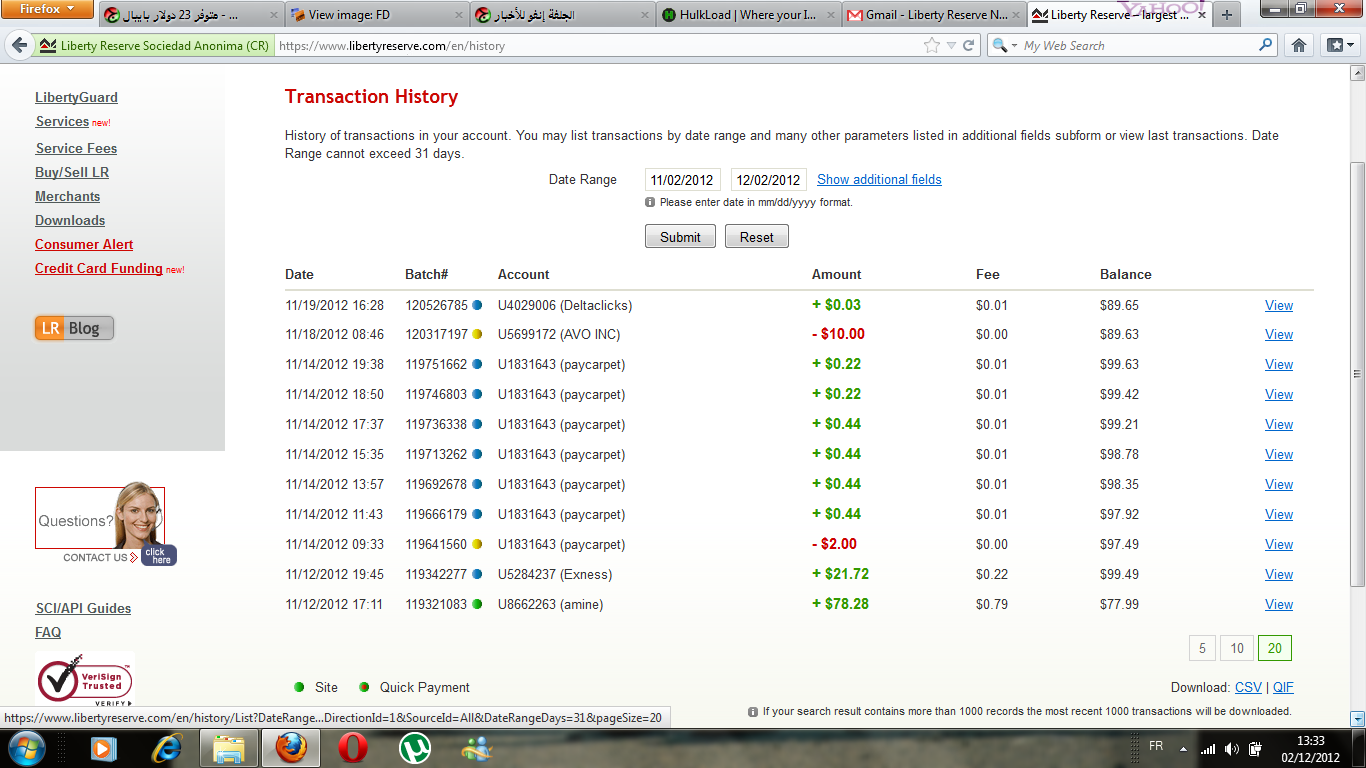The width and height of the screenshot is (1366, 768).
Task: Switch to the View image: FD tab
Action: point(376,15)
